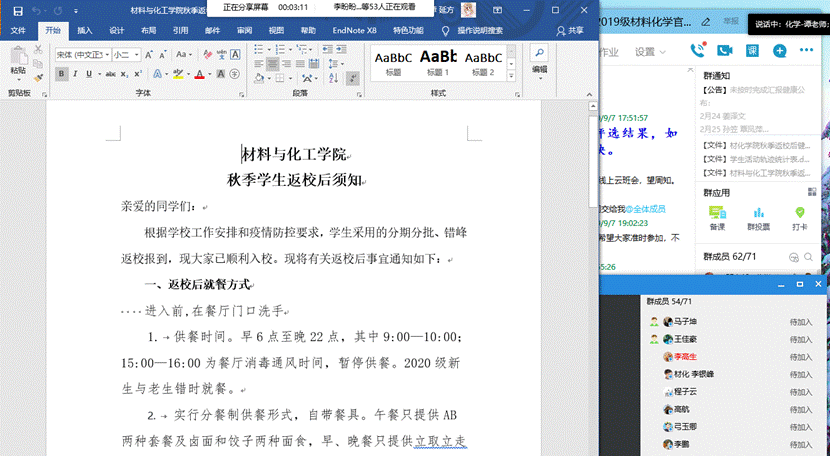This screenshot has width=830, height=456.
Task: Toggle Bold formatting
Action: pos(62,74)
